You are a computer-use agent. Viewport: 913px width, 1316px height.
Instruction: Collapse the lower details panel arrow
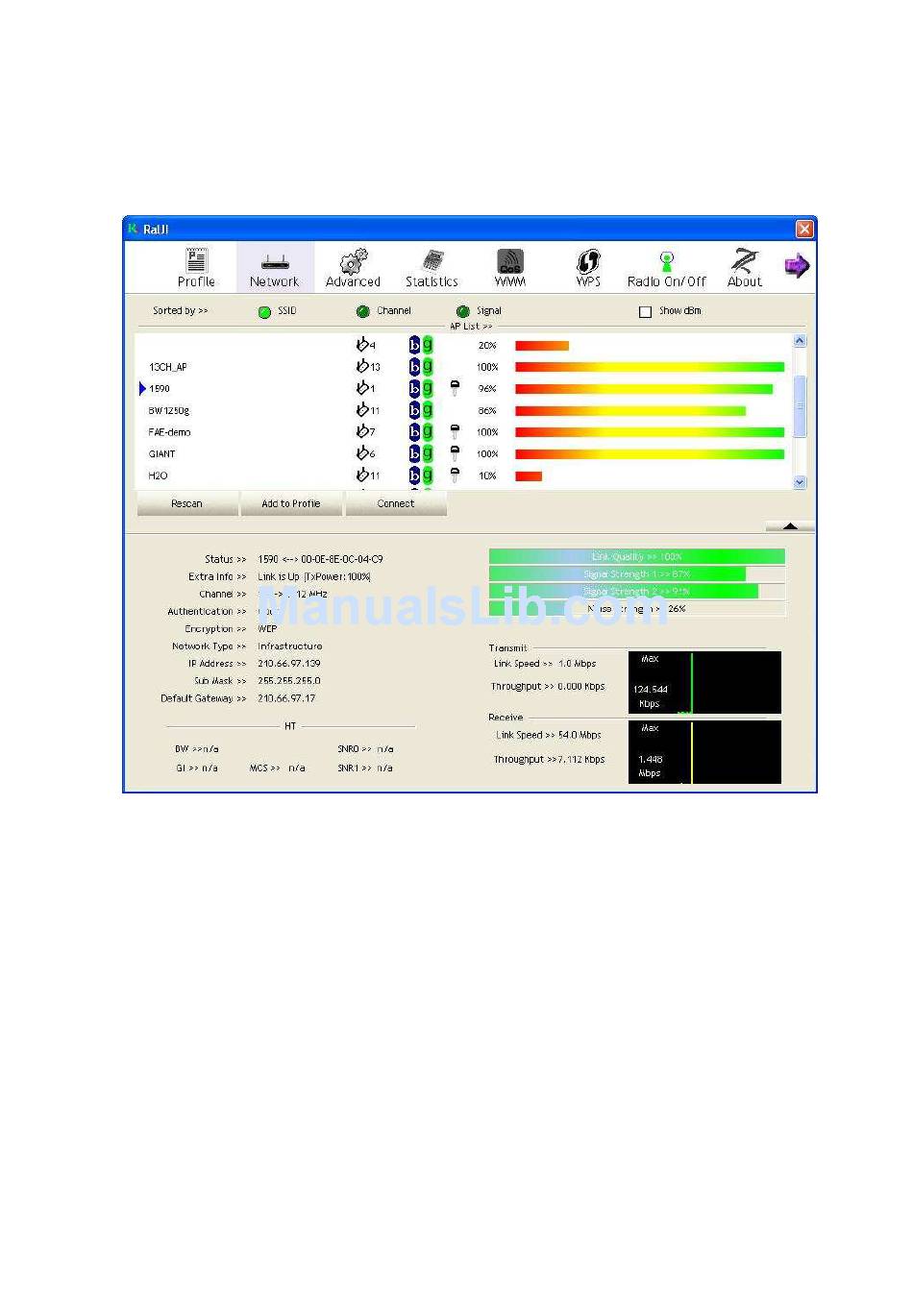click(790, 526)
